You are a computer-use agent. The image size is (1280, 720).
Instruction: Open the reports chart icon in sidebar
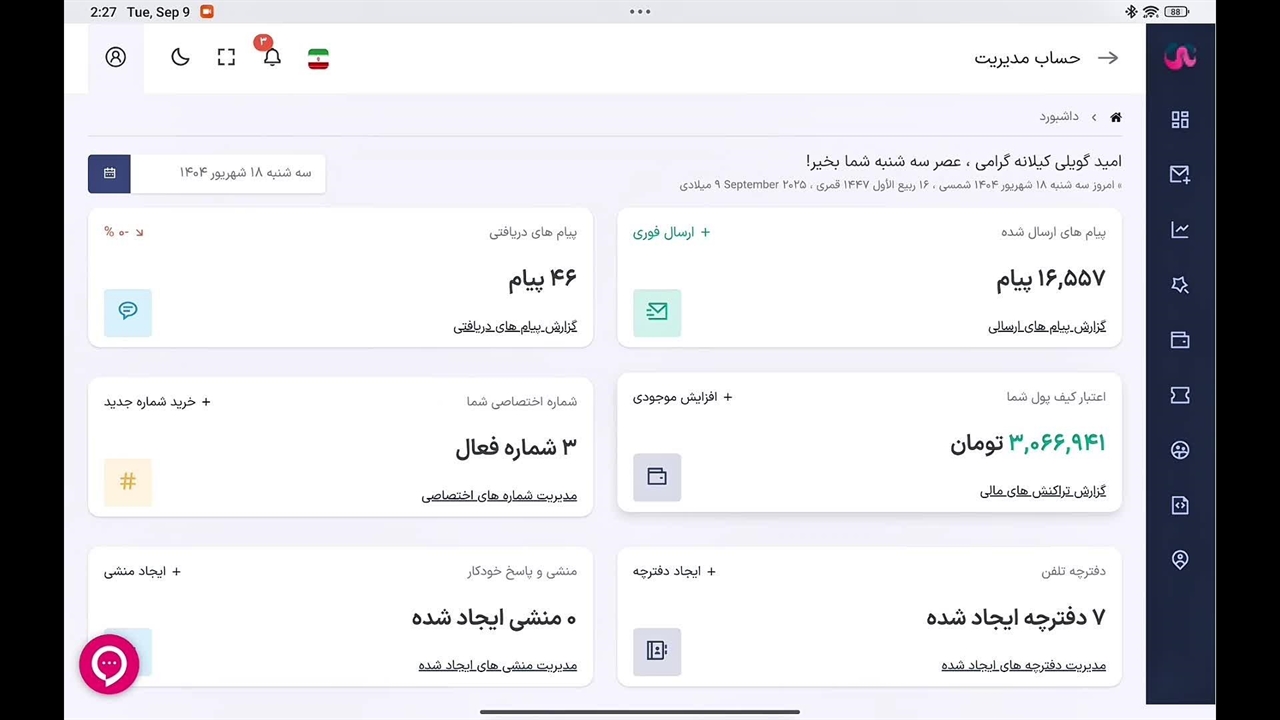tap(1180, 230)
